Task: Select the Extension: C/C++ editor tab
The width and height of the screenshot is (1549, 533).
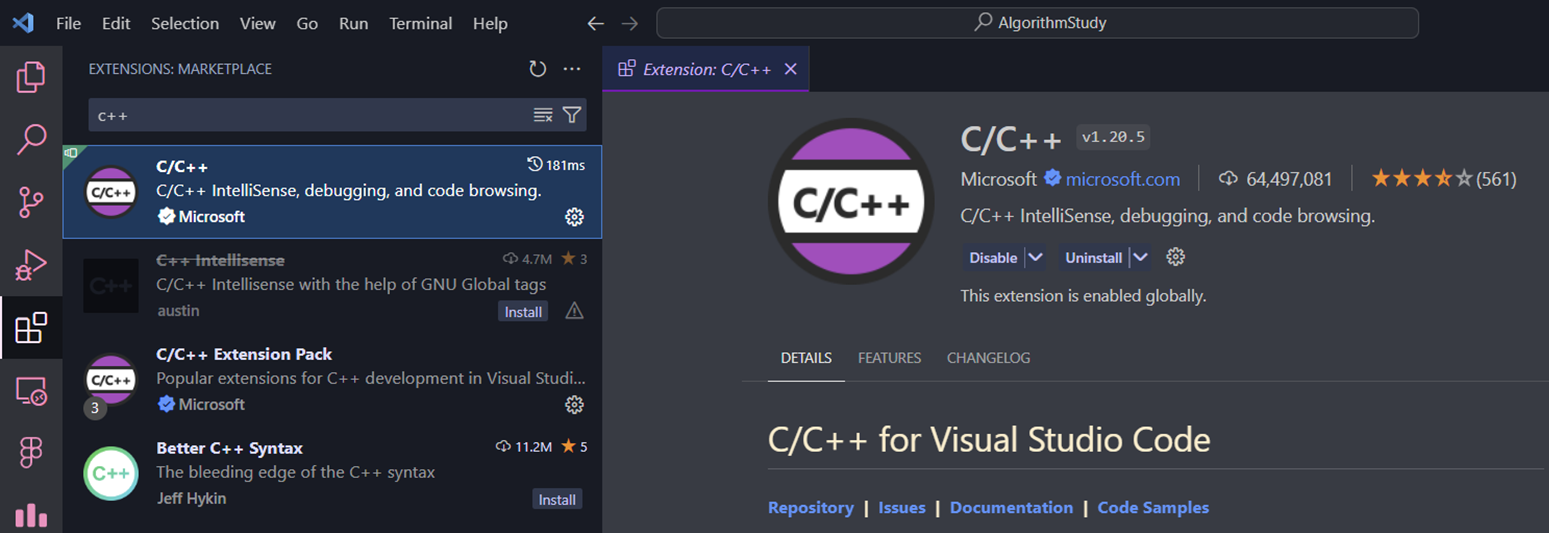Action: 706,69
